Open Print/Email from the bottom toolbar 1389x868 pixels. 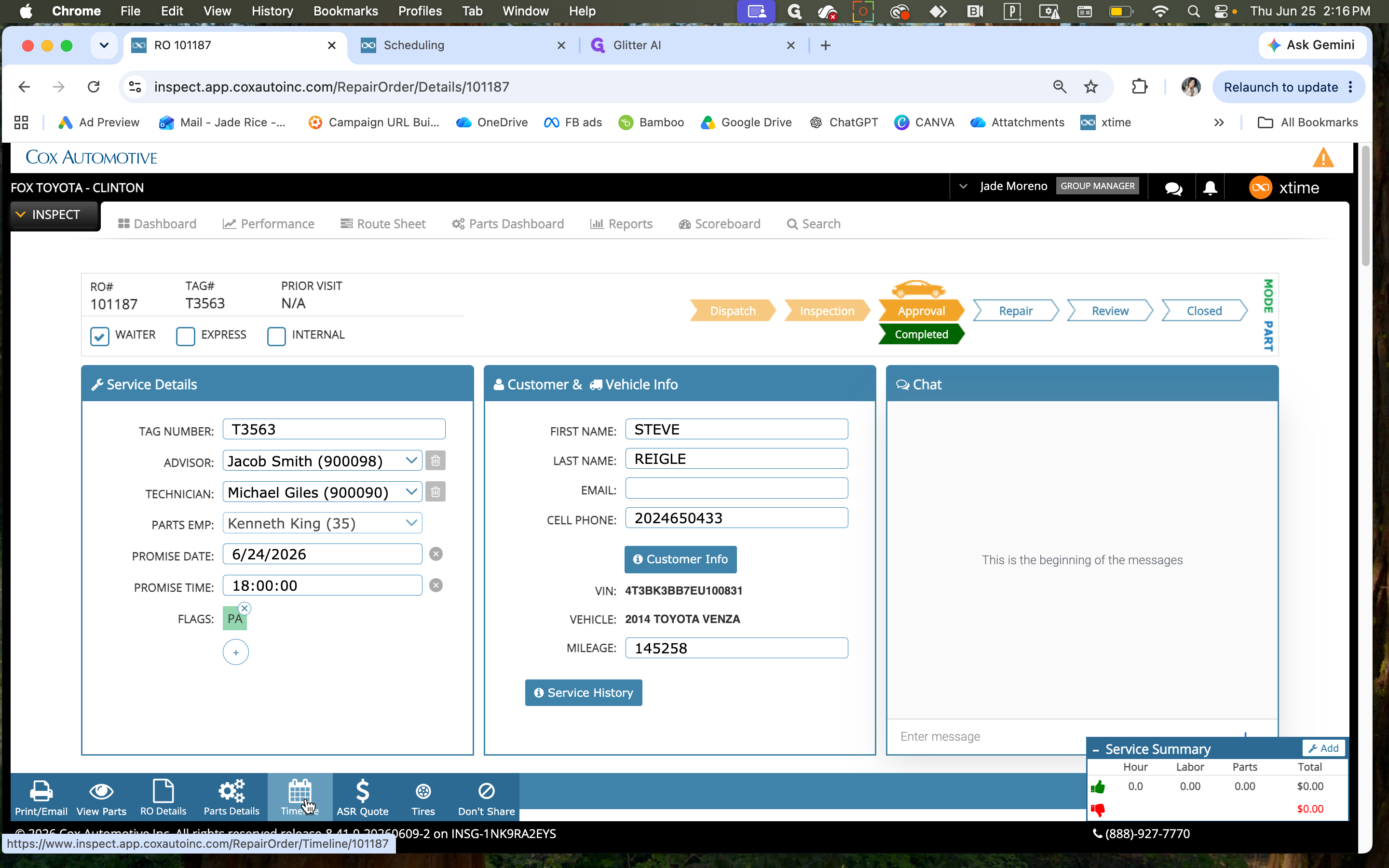coord(41,797)
